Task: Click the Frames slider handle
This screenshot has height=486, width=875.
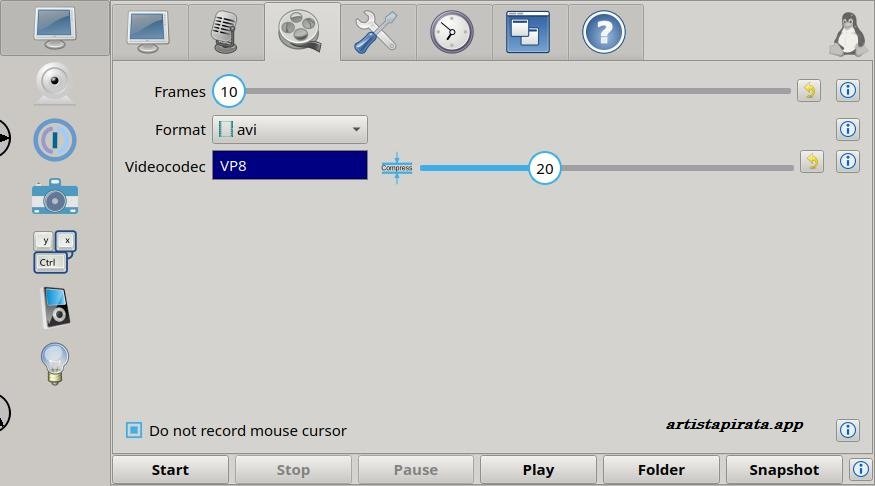Action: pos(229,92)
